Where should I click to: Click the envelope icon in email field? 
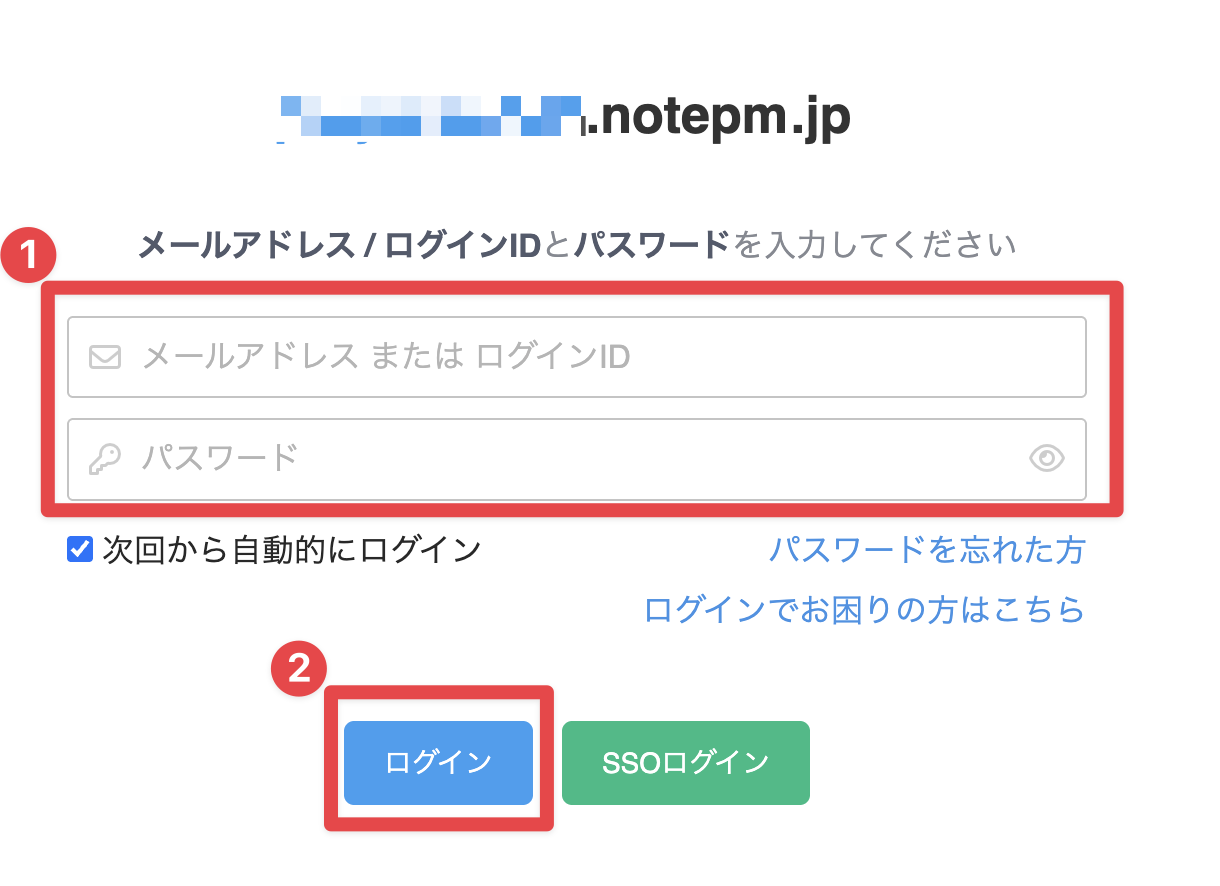click(105, 357)
